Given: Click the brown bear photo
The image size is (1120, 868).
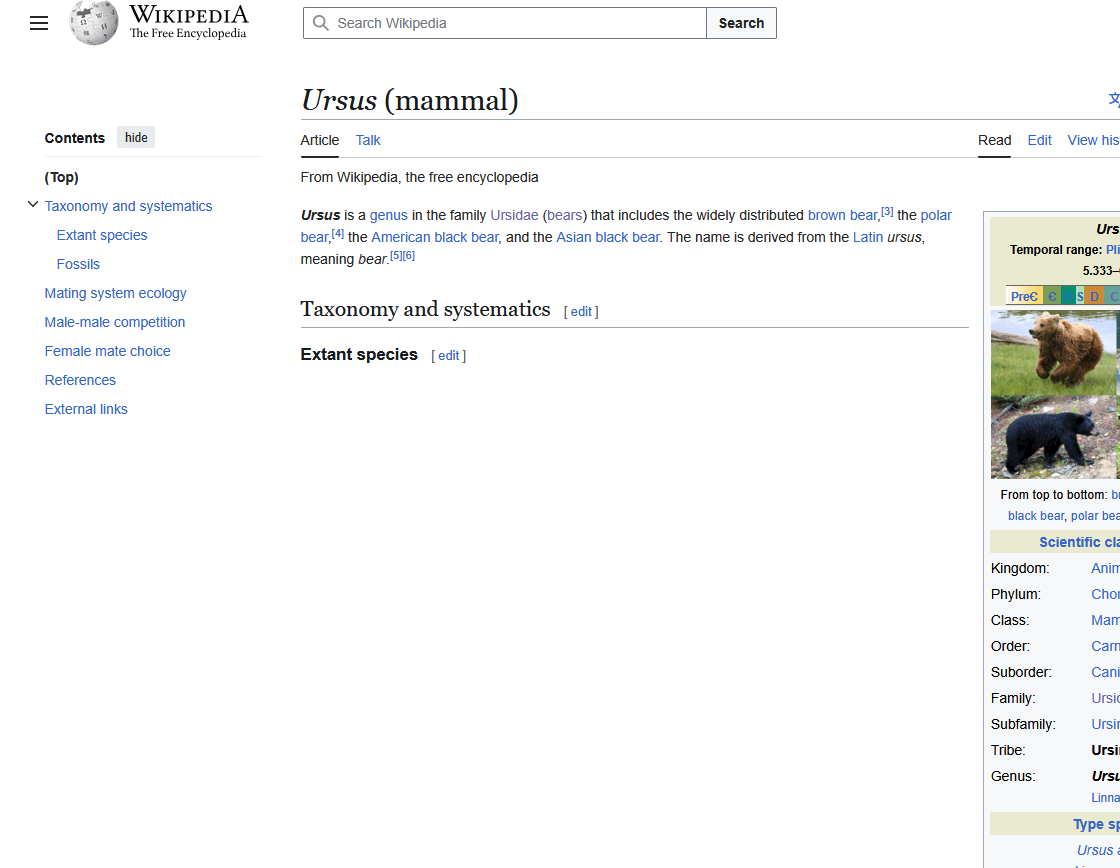Looking at the screenshot, I should coord(1054,349).
